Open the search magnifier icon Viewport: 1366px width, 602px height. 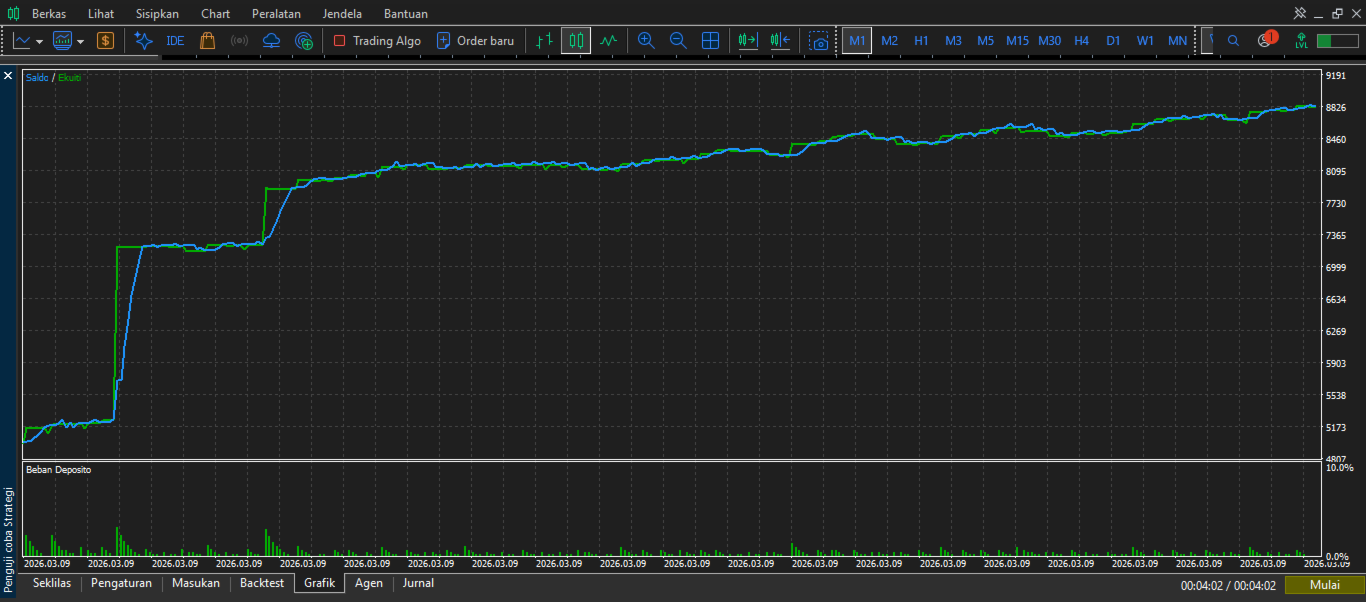coord(1233,41)
